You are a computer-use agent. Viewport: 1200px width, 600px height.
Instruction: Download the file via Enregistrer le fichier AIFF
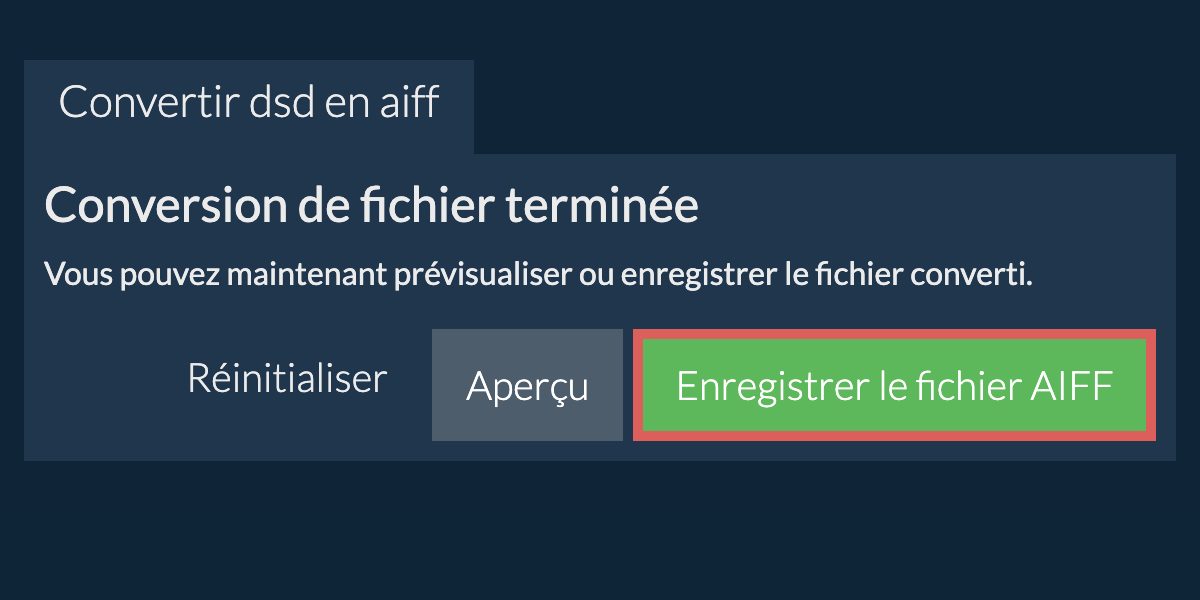coord(894,386)
